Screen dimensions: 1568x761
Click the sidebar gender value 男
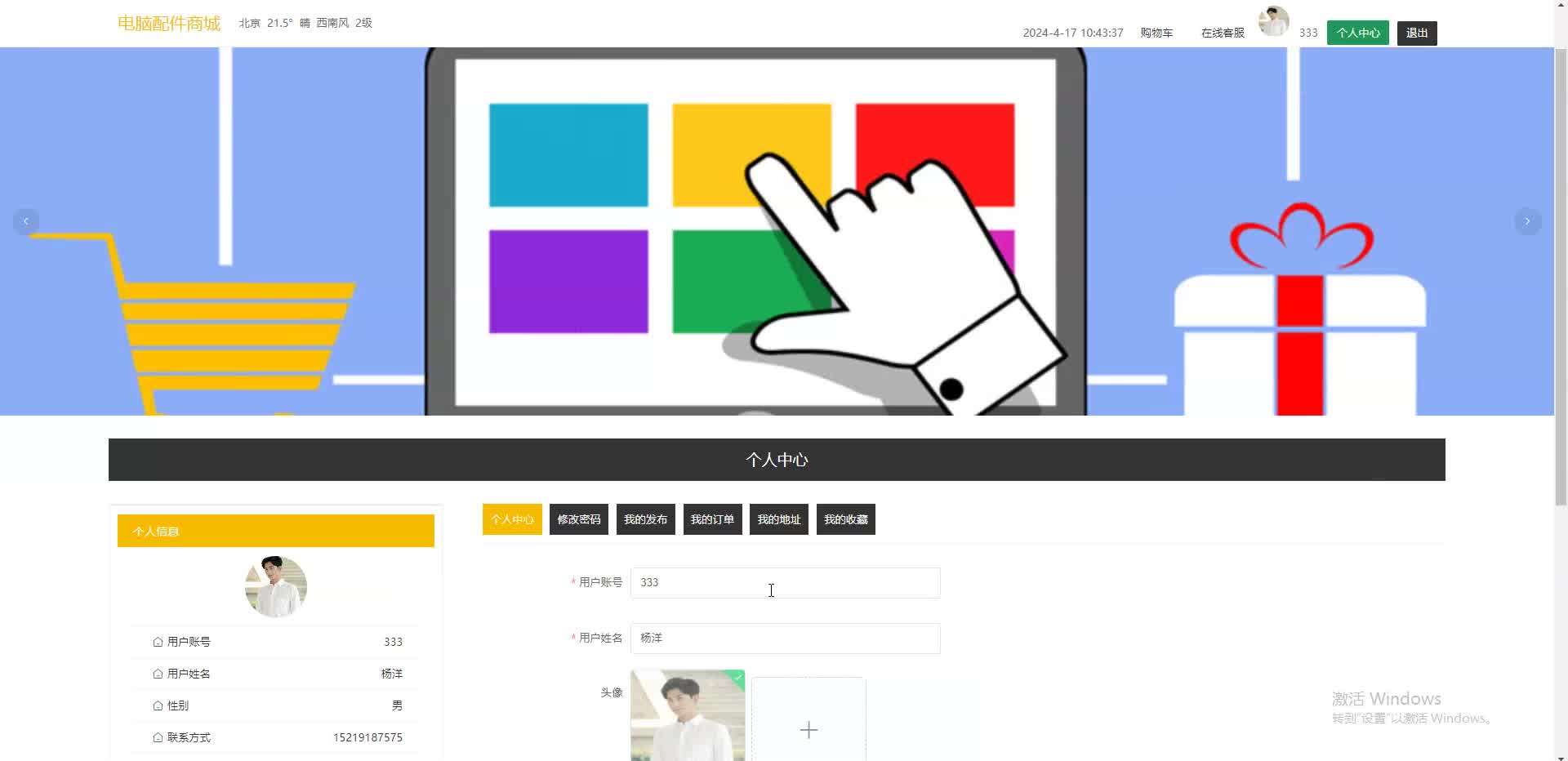tap(397, 705)
